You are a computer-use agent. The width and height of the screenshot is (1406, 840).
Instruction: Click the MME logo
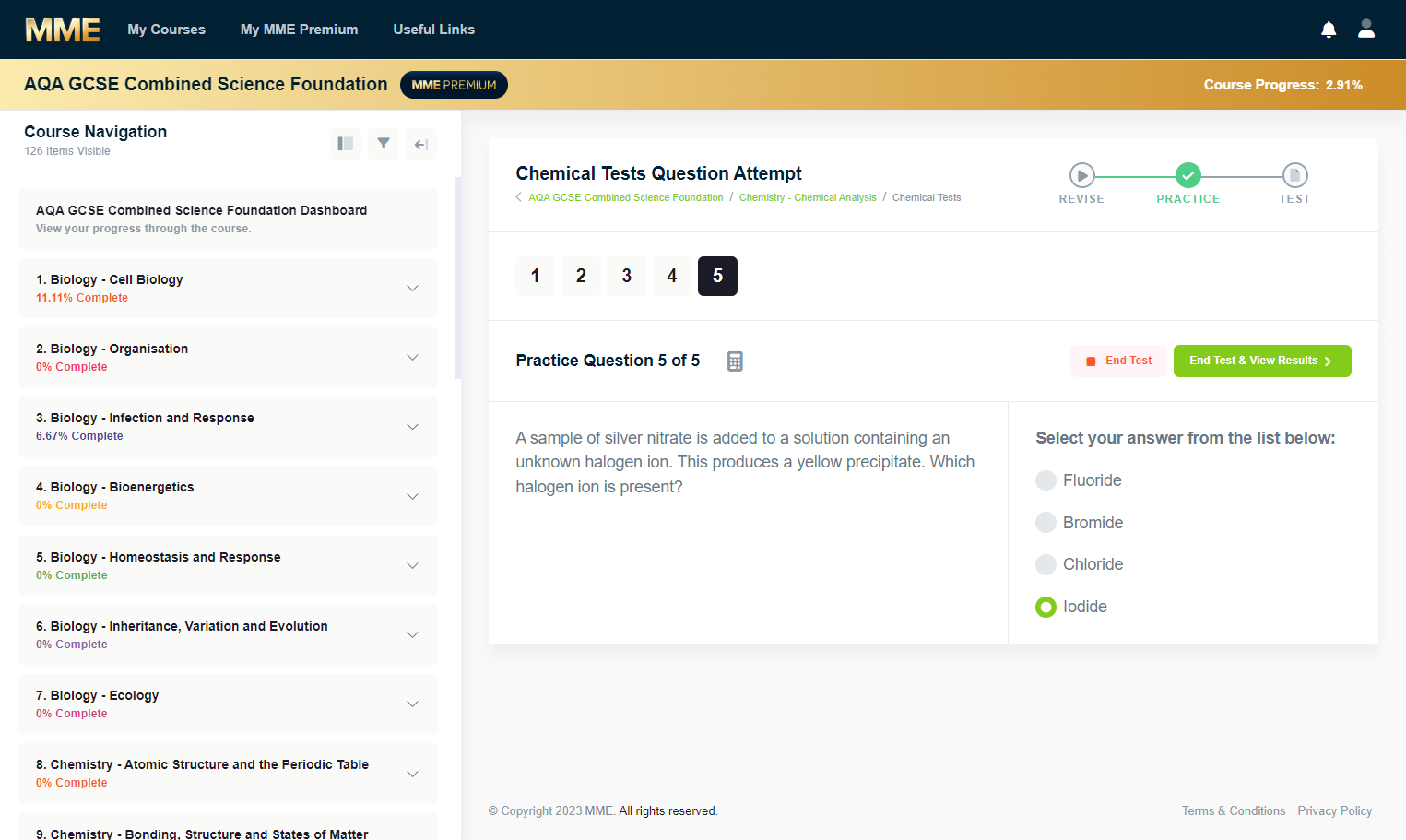click(63, 30)
